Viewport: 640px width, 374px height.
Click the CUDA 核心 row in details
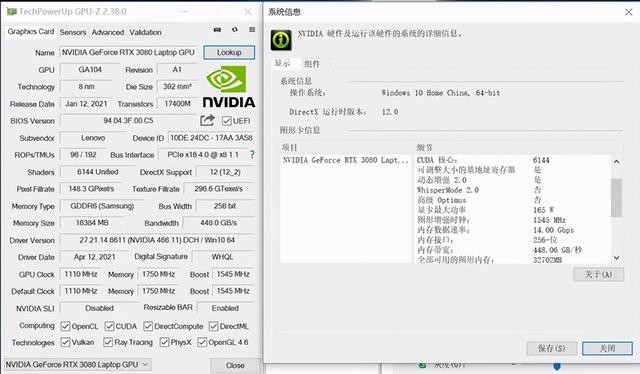tap(513, 160)
